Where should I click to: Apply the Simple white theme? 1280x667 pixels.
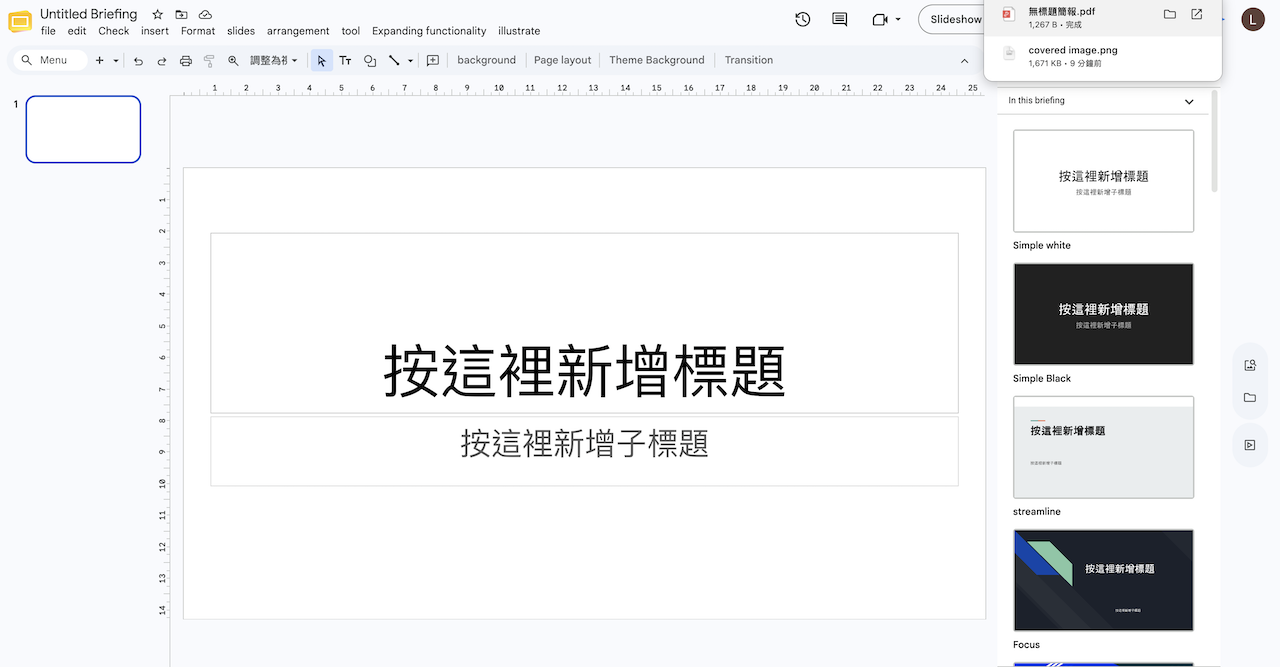[x=1103, y=181]
